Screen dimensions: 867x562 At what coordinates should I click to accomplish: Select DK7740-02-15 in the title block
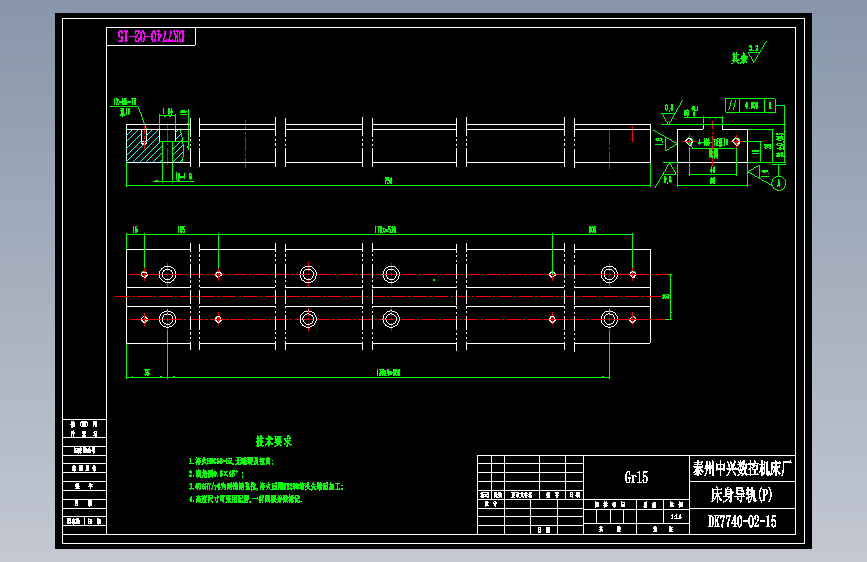(x=743, y=521)
